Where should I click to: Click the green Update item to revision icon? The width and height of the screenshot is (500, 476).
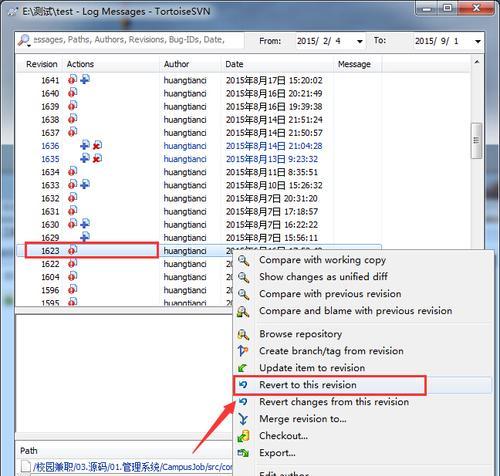[243, 368]
